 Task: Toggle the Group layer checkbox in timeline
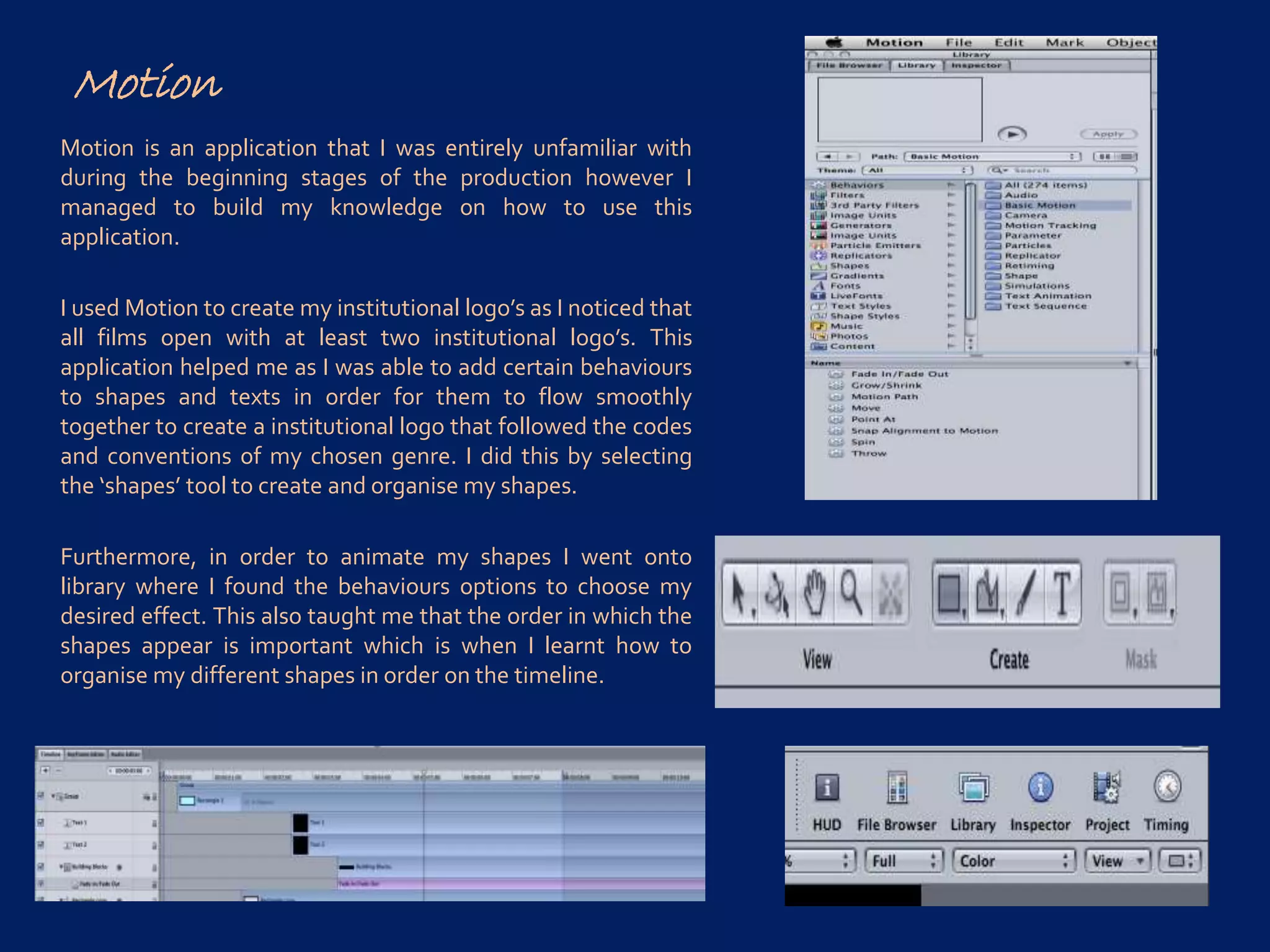click(41, 796)
